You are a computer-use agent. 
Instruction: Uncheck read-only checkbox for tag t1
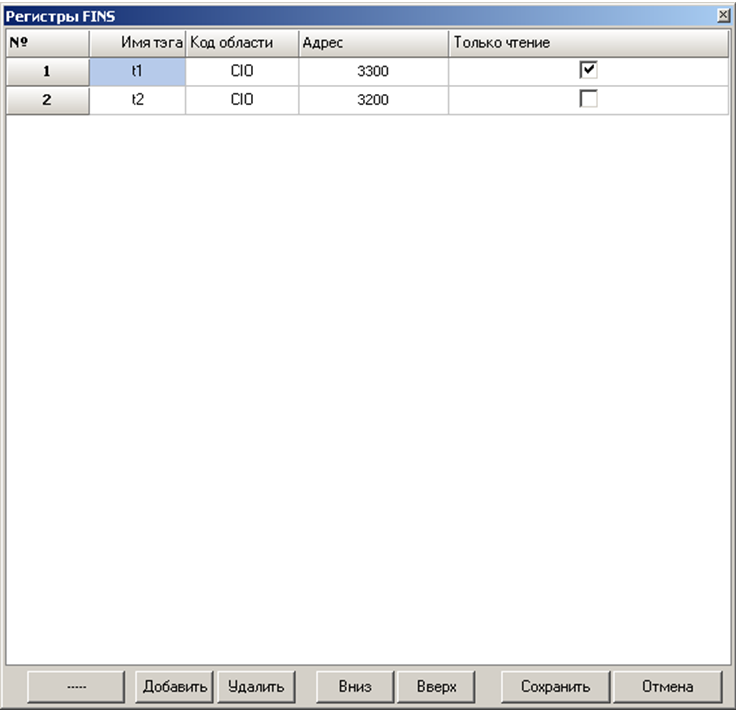point(589,71)
